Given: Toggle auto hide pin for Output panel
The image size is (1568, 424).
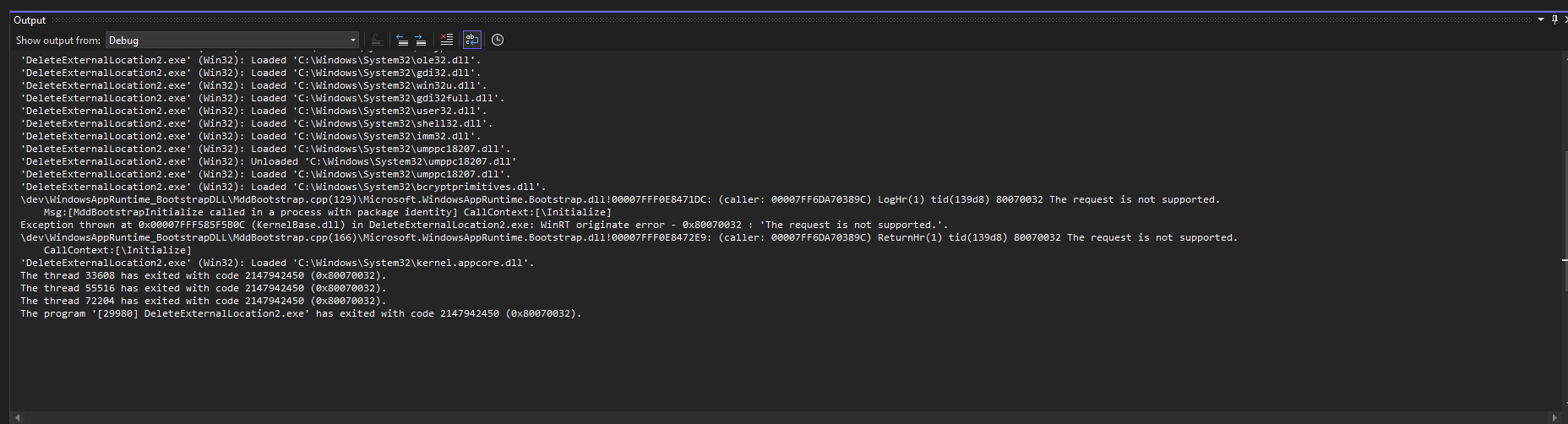Looking at the screenshot, I should [1554, 19].
